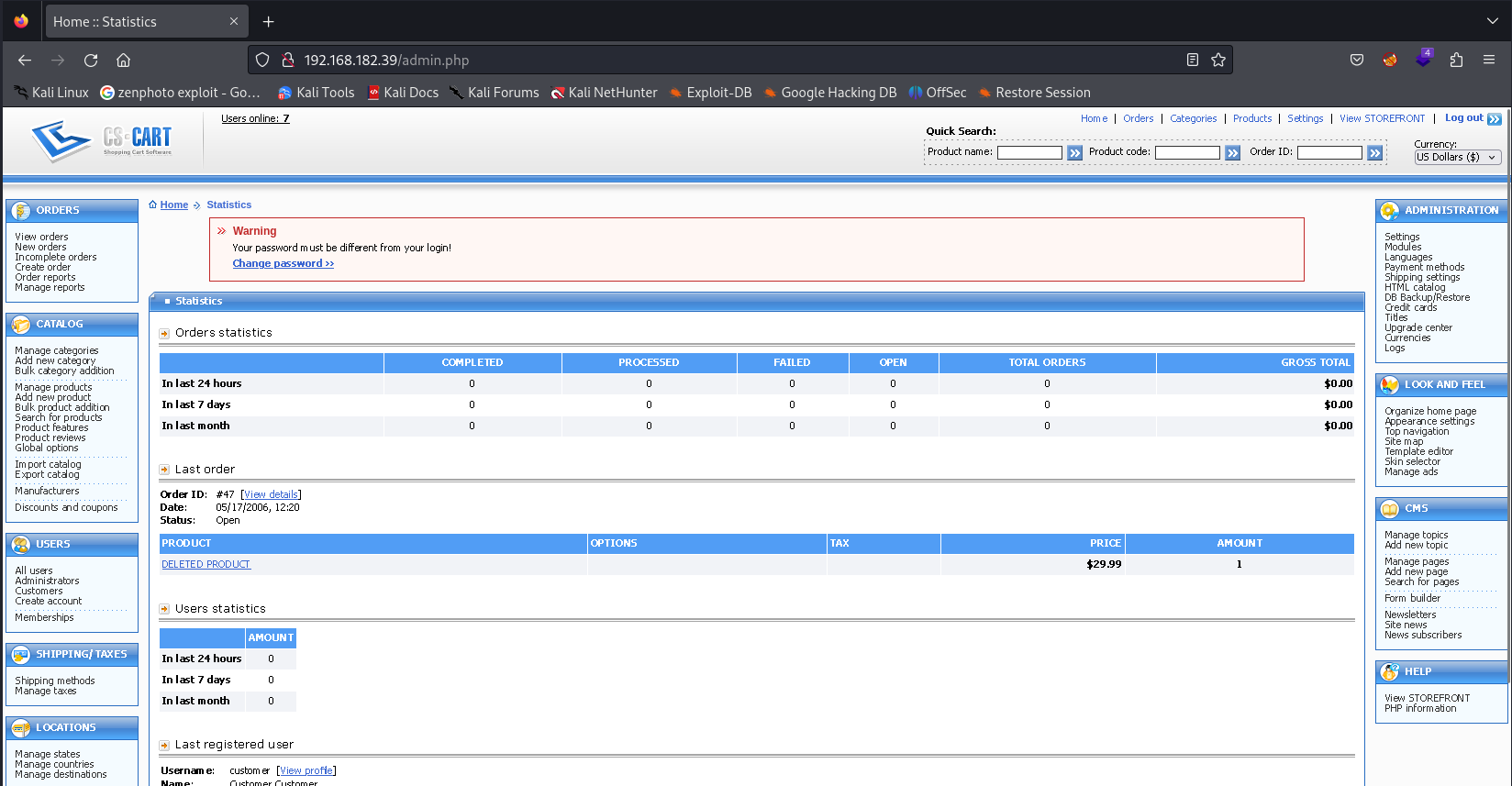Expand the browser tab list chevron
Image resolution: width=1512 pixels, height=786 pixels.
point(1492,21)
